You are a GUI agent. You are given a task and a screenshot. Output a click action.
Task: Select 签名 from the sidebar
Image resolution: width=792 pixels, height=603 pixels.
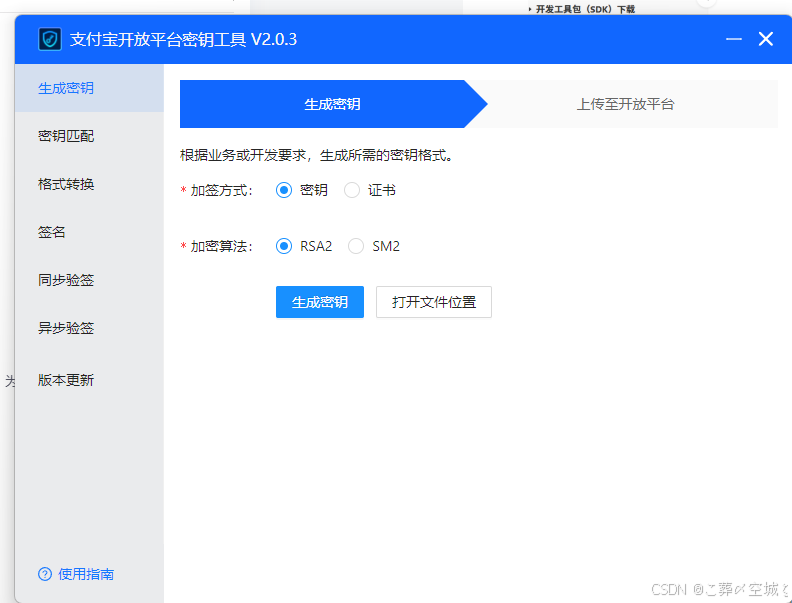[x=89, y=232]
